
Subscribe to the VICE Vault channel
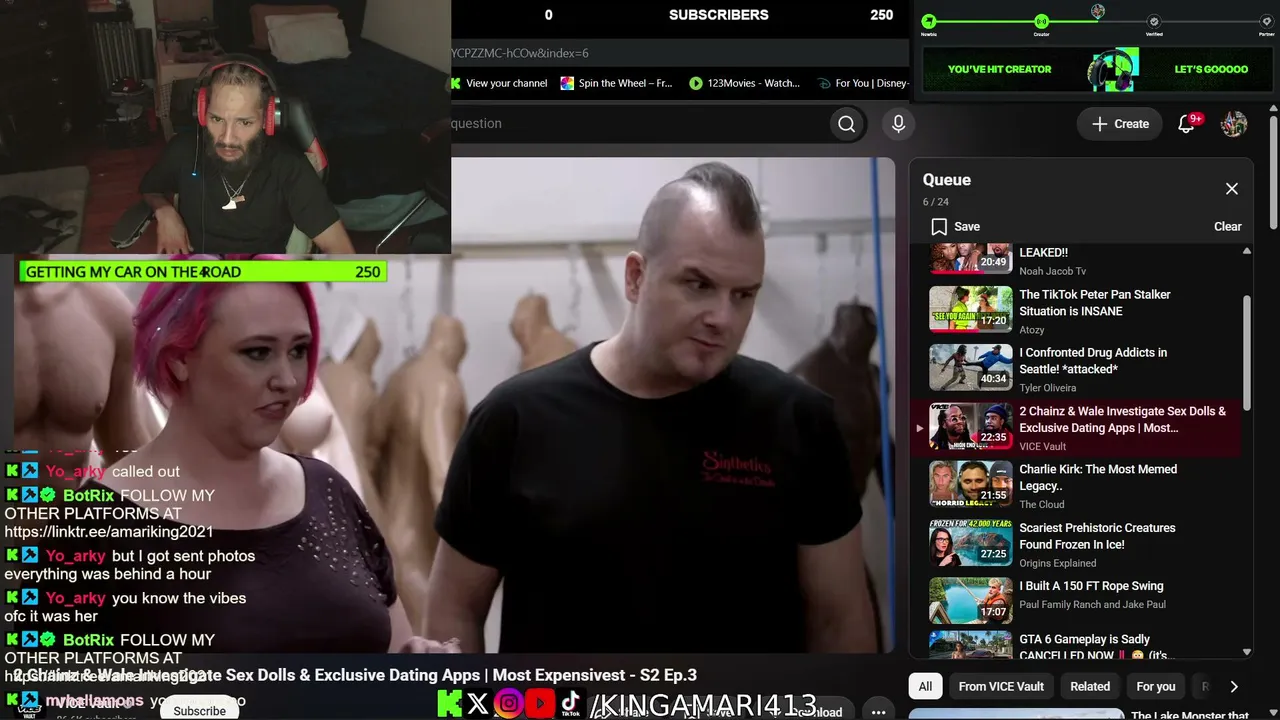click(x=200, y=711)
